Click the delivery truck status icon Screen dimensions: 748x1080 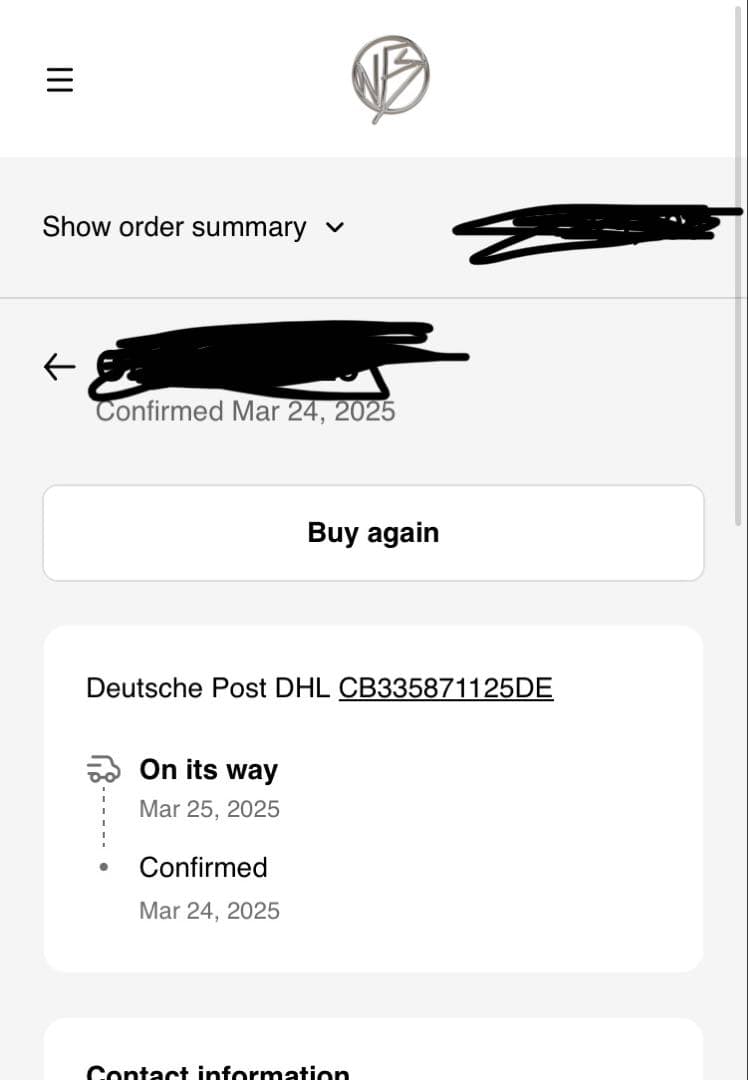click(x=103, y=769)
